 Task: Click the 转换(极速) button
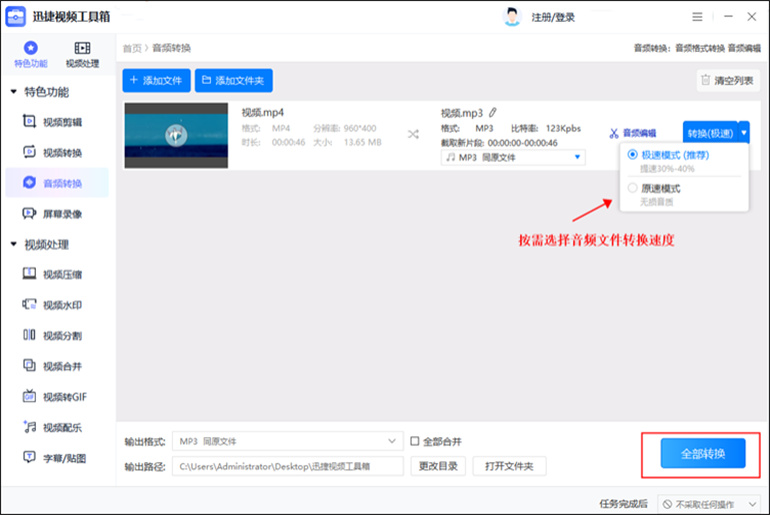coord(710,133)
